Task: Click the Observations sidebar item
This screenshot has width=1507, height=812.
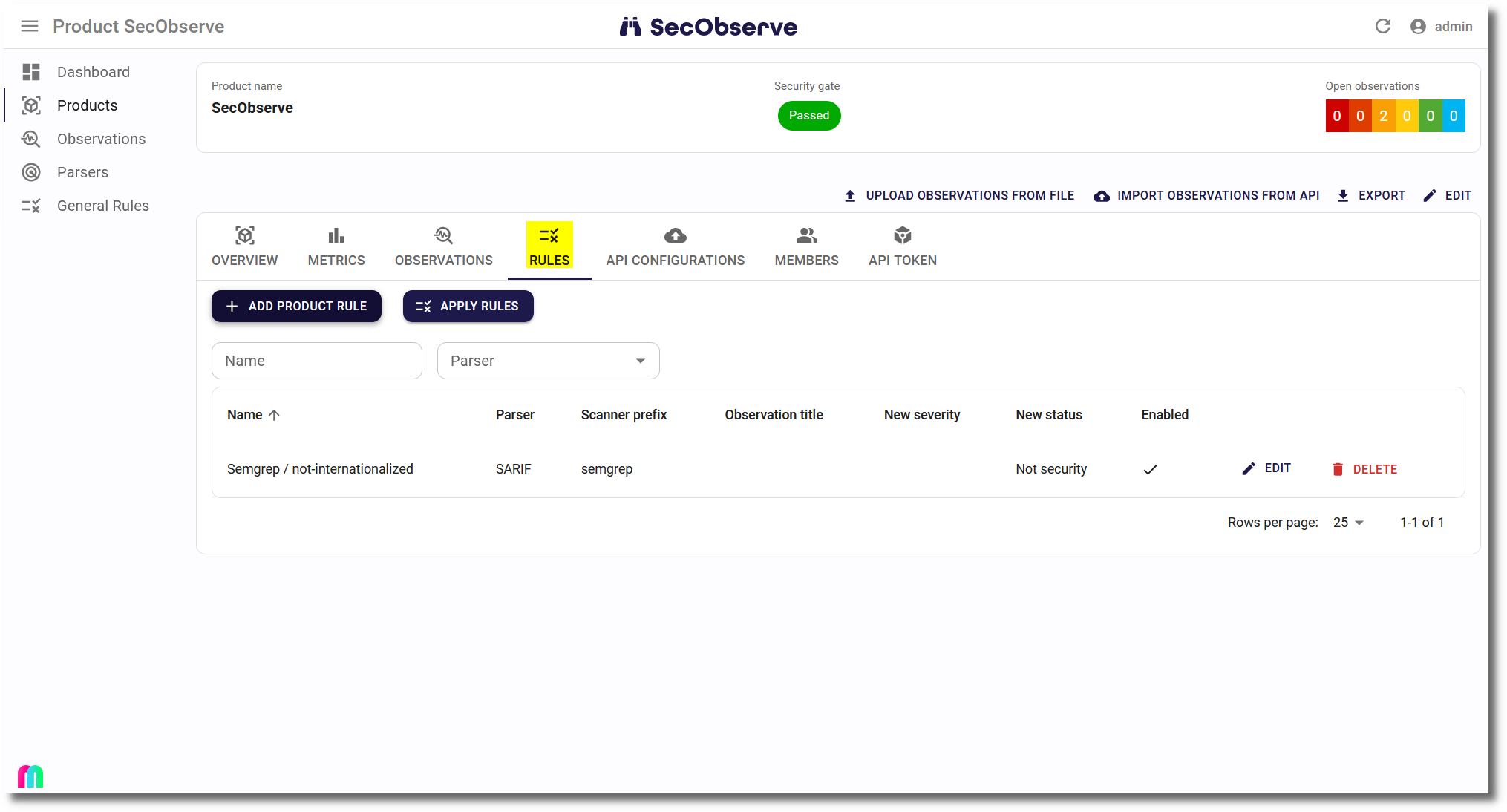Action: [101, 139]
